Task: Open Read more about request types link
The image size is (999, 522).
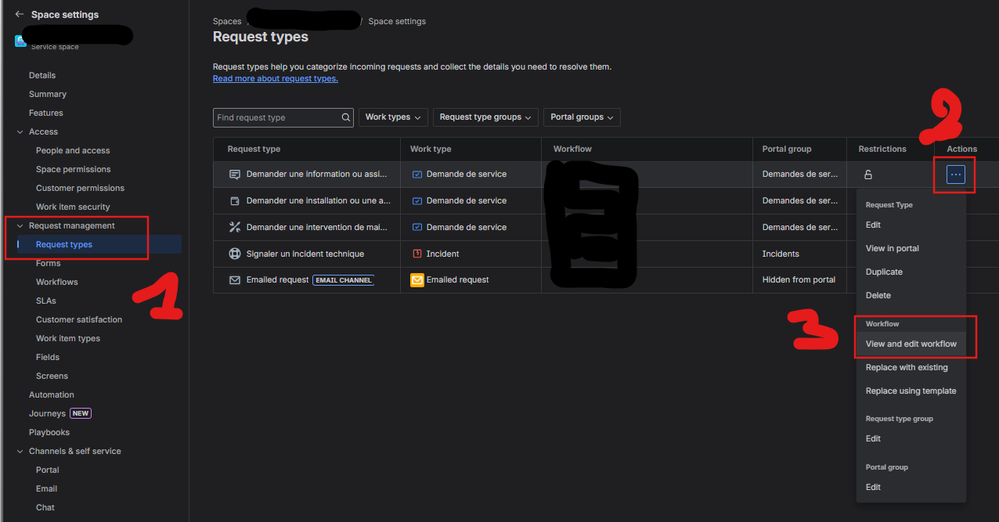Action: (x=275, y=78)
